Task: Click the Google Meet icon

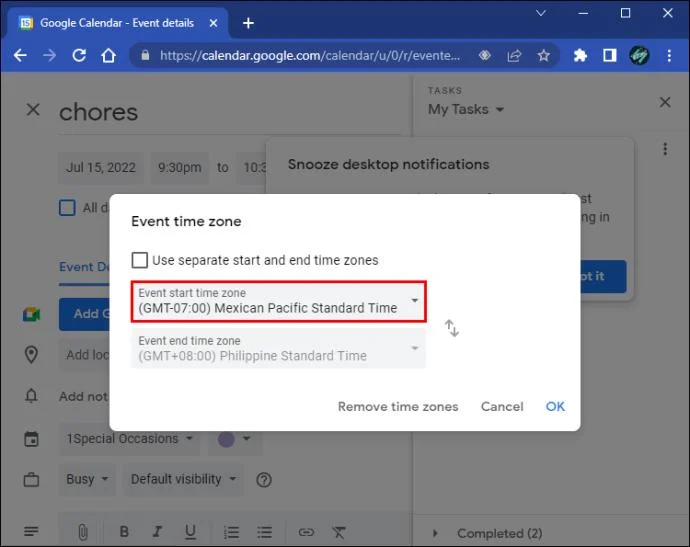Action: (31, 314)
